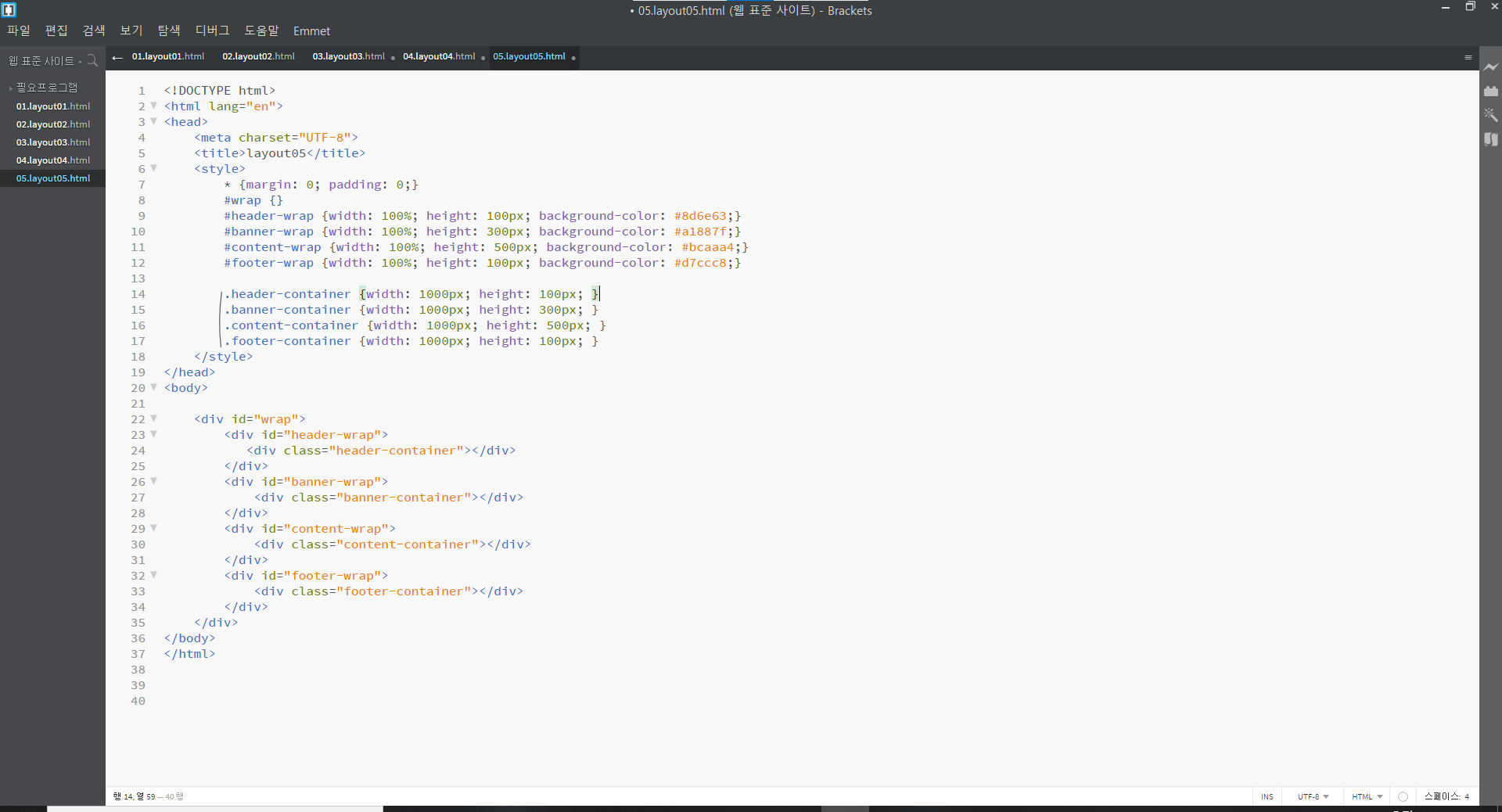Click the magic wand icon in the right toolbar
Viewport: 1502px width, 812px height.
point(1491,115)
